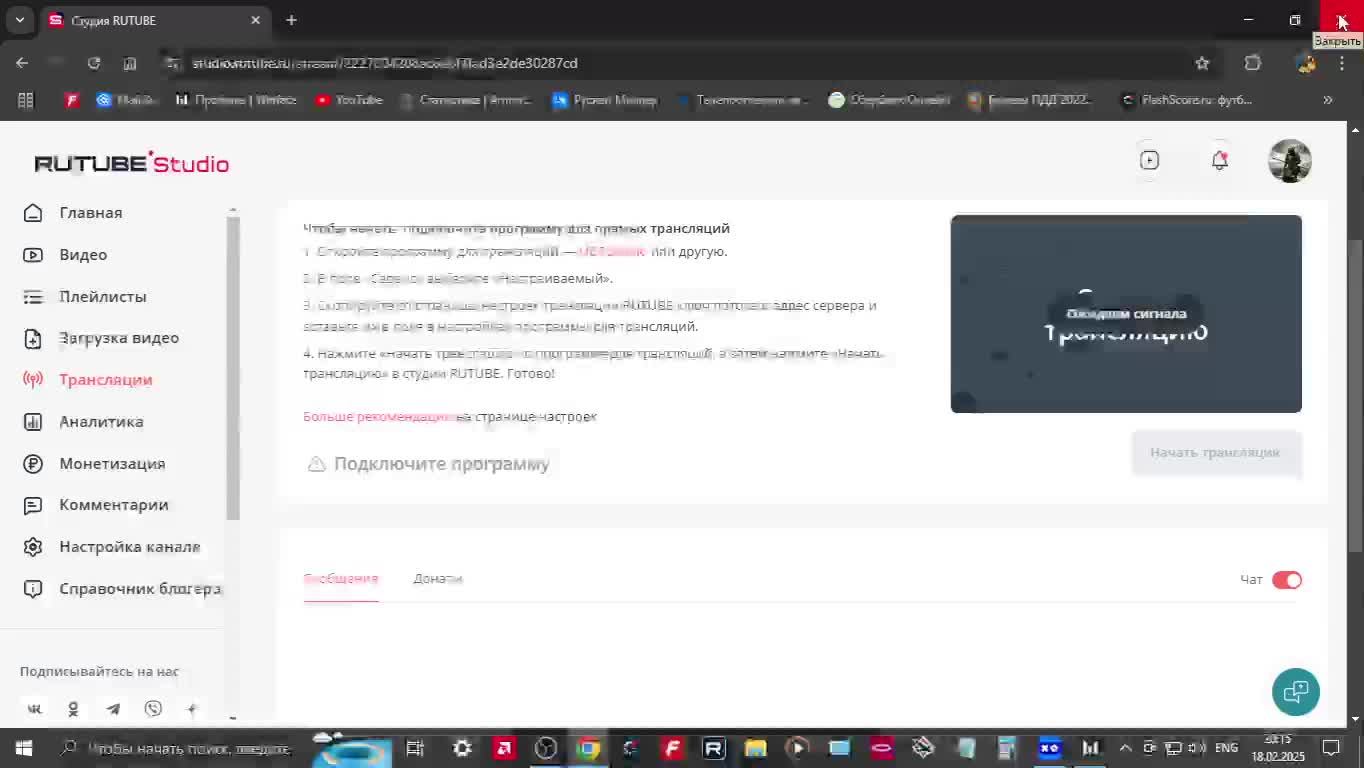Open the Аналитика chart icon

click(33, 422)
